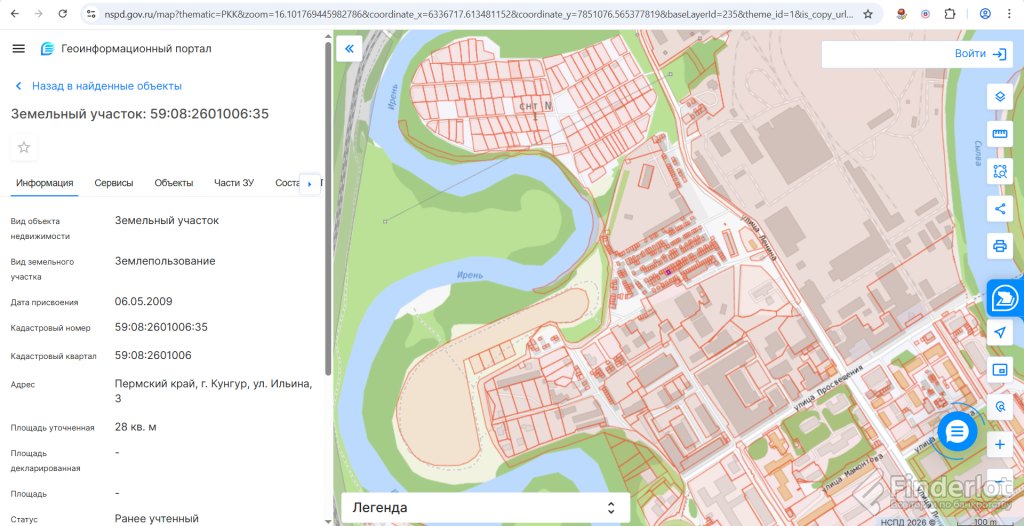Bookmark this page with browser star

pyautogui.click(x=868, y=14)
